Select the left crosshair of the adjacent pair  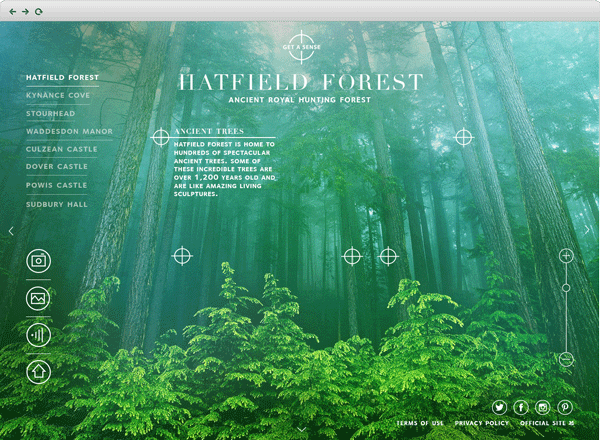(352, 256)
